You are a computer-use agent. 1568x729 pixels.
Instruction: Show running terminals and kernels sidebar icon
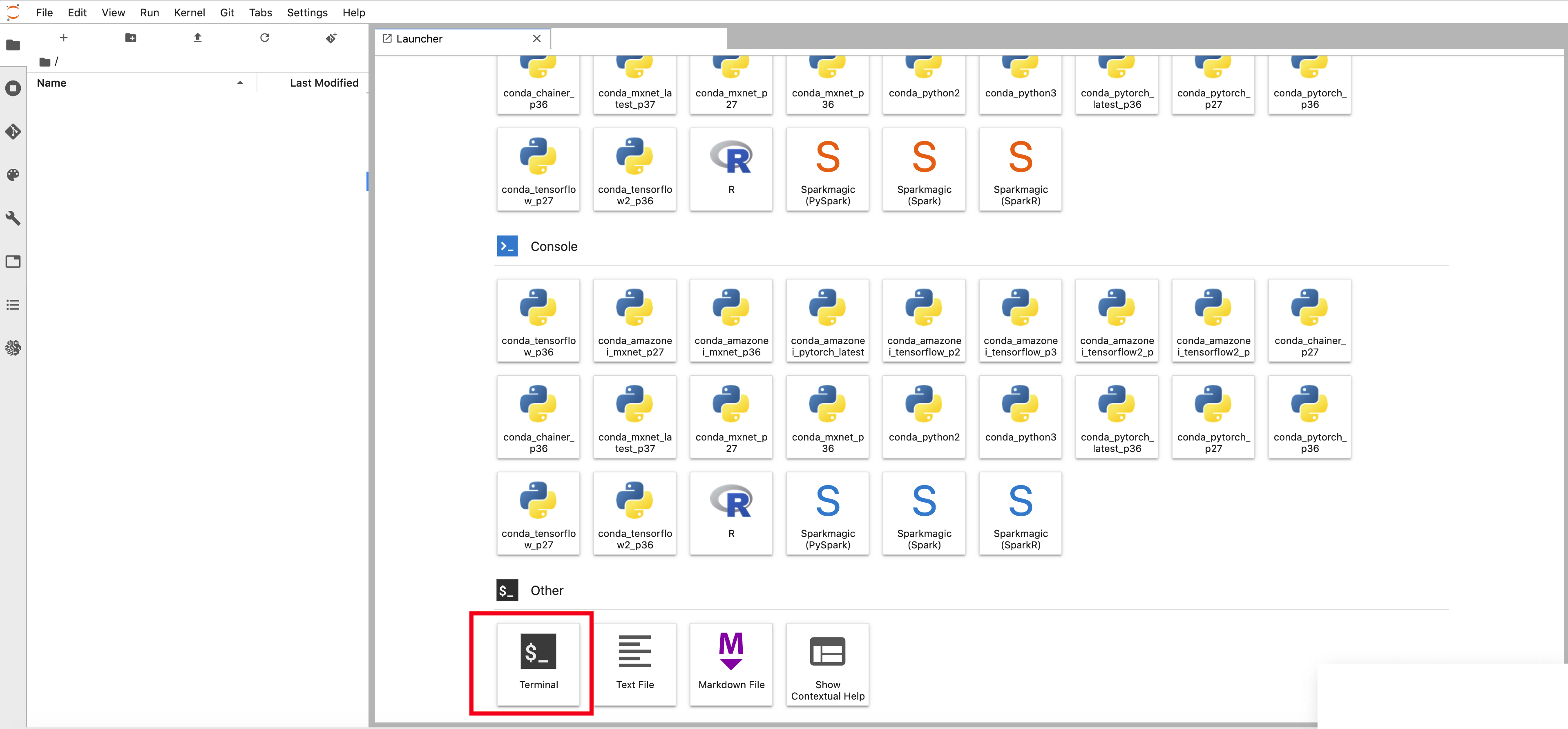coord(13,88)
